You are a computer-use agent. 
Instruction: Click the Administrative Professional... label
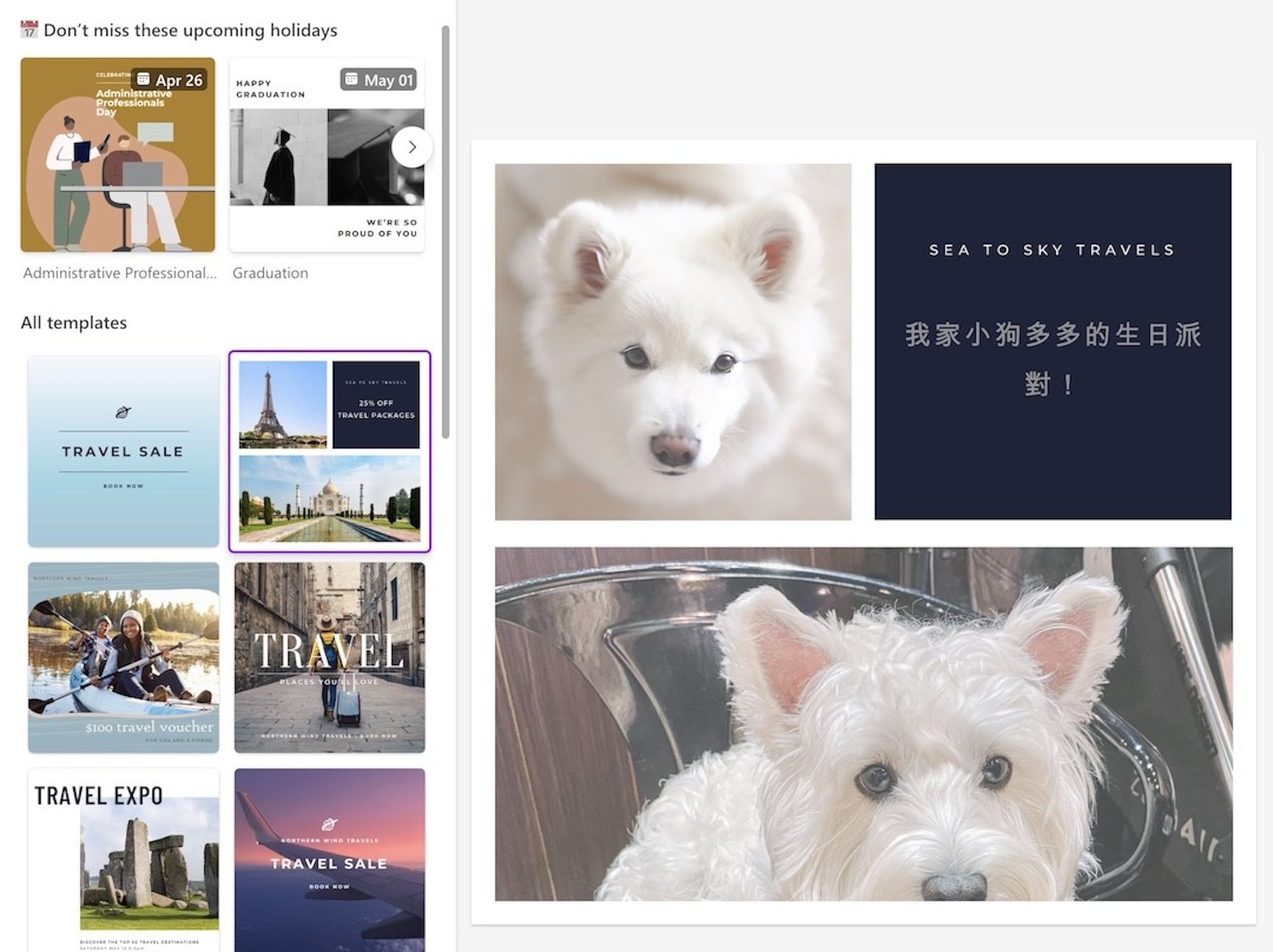(120, 272)
